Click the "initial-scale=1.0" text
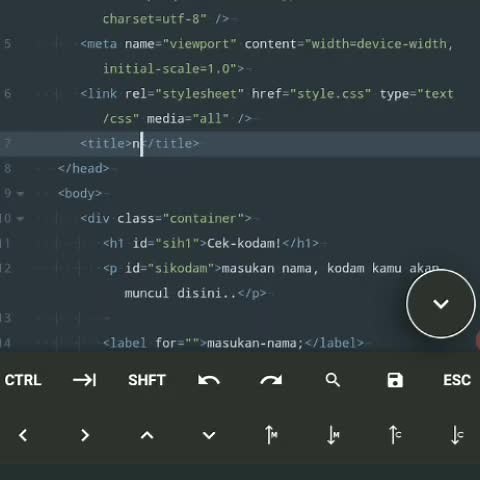Image resolution: width=480 pixels, height=480 pixels. pyautogui.click(x=170, y=69)
